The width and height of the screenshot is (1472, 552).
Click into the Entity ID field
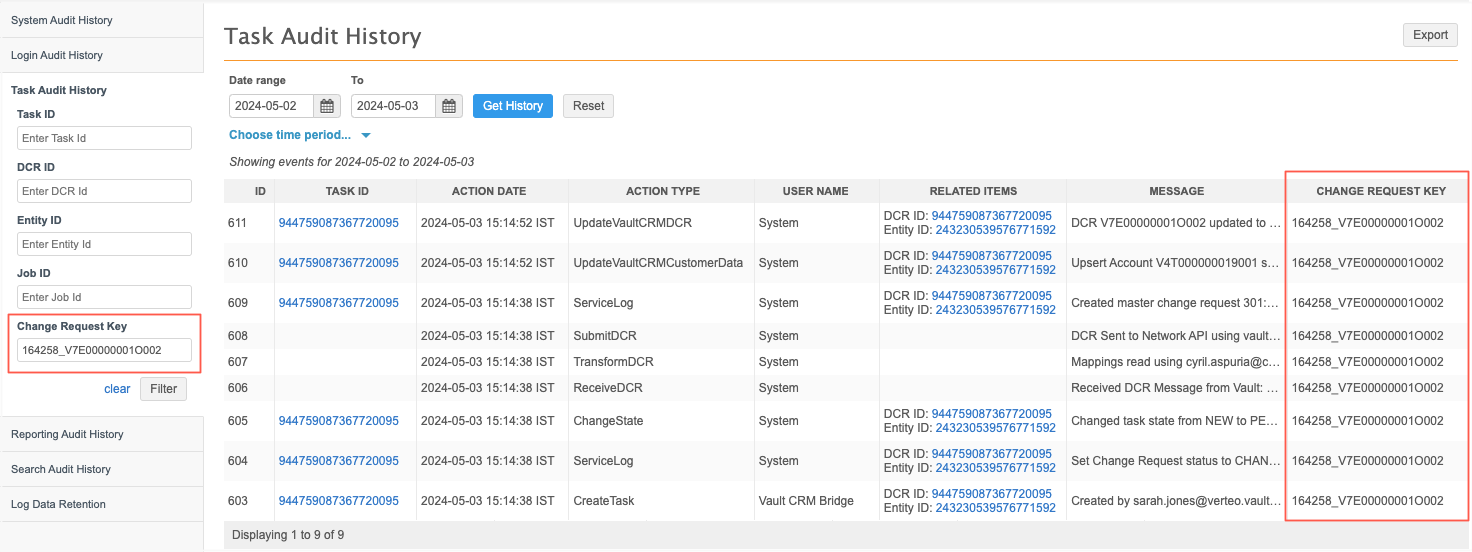point(104,244)
